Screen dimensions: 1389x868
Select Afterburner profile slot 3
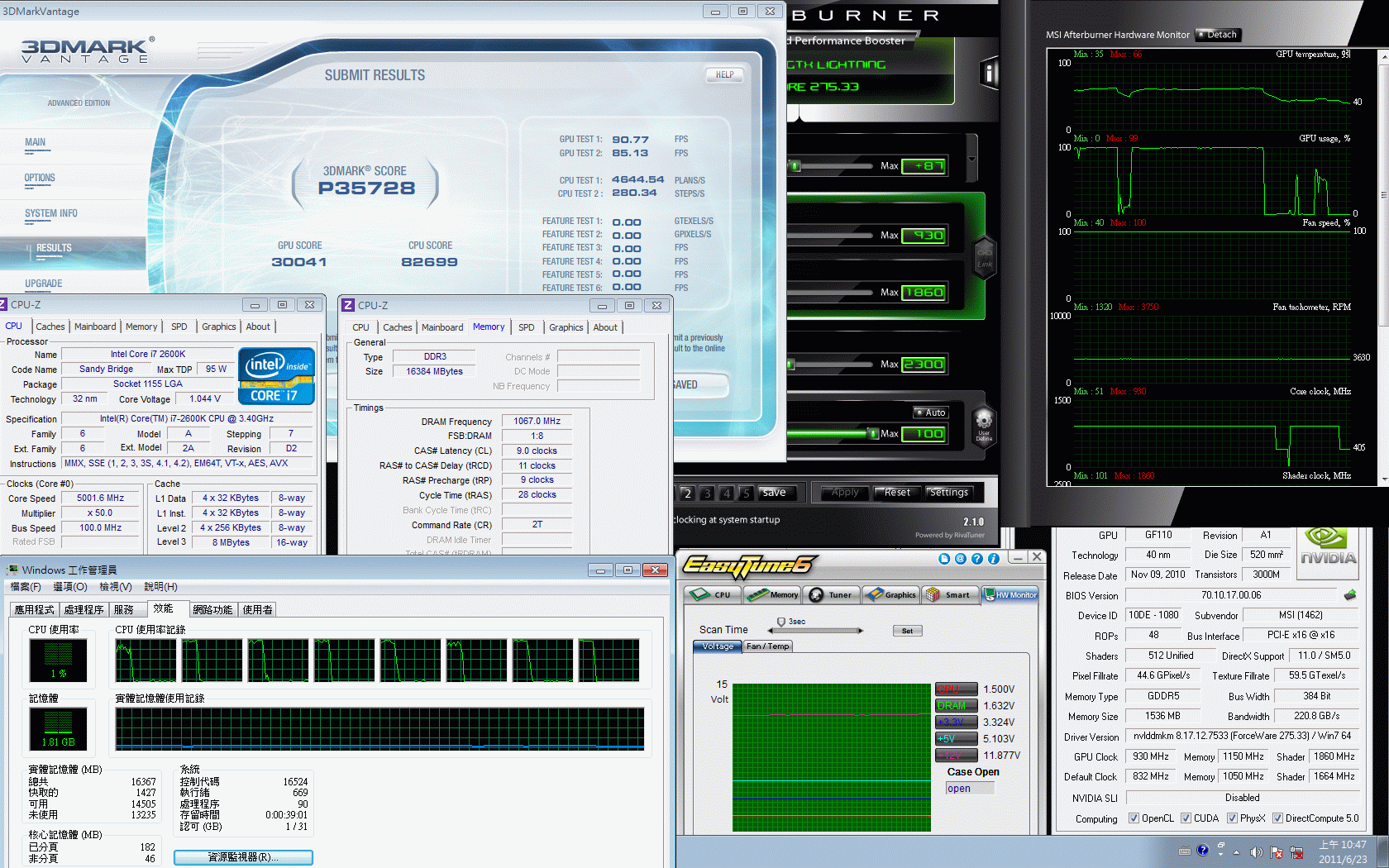pyautogui.click(x=707, y=494)
